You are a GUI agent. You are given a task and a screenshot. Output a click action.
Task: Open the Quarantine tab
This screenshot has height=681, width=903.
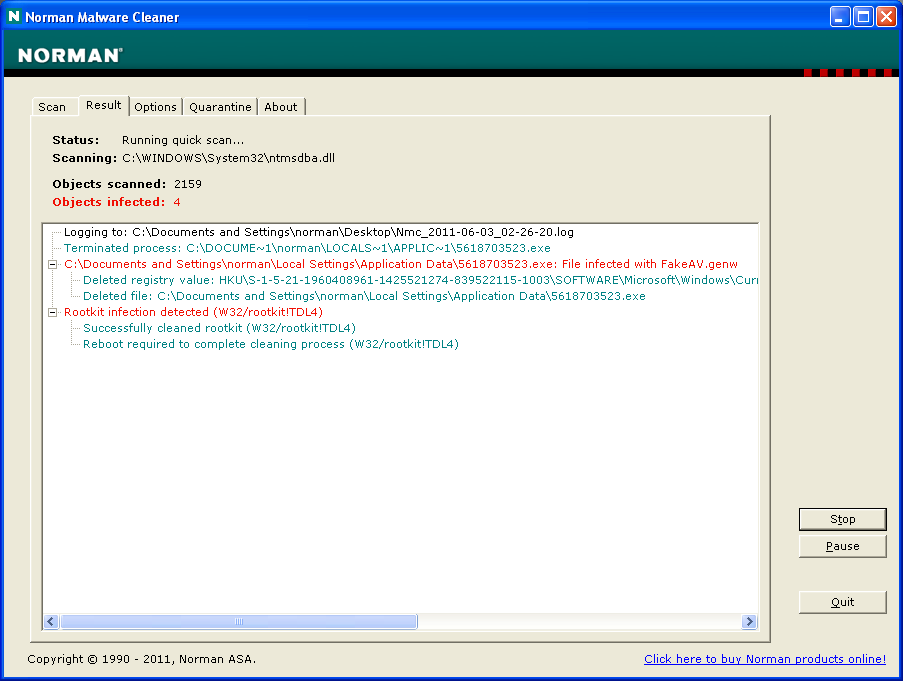[x=220, y=107]
